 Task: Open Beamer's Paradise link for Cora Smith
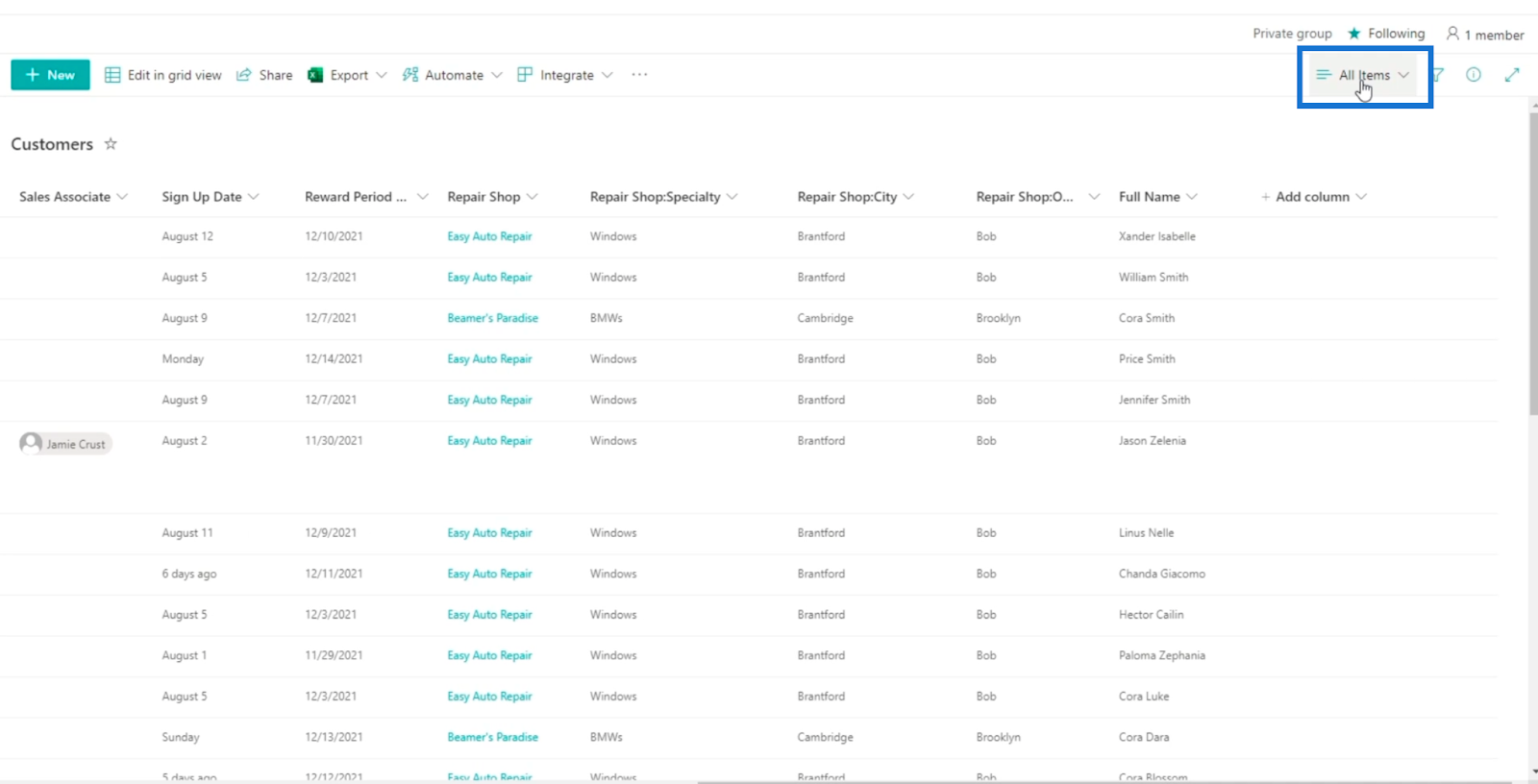pos(492,318)
